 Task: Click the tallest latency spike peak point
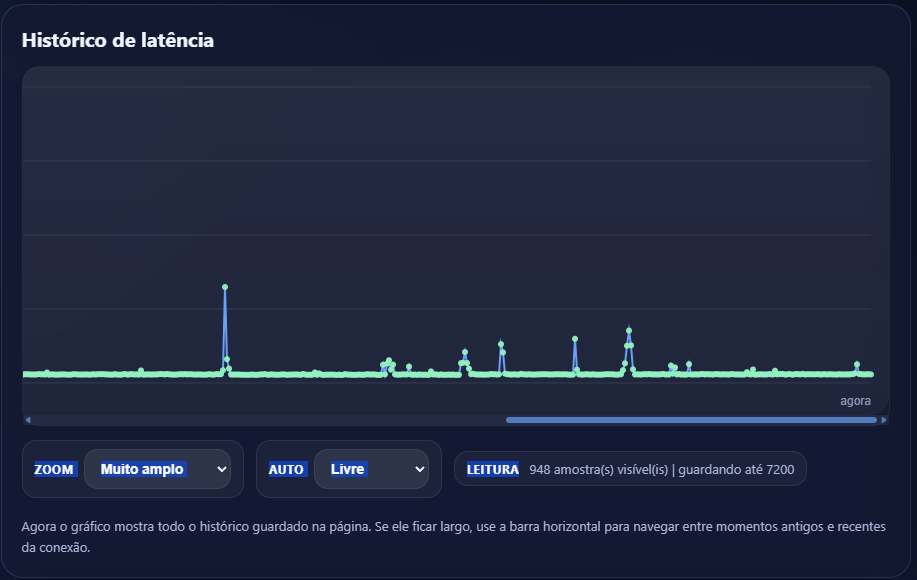tap(225, 287)
